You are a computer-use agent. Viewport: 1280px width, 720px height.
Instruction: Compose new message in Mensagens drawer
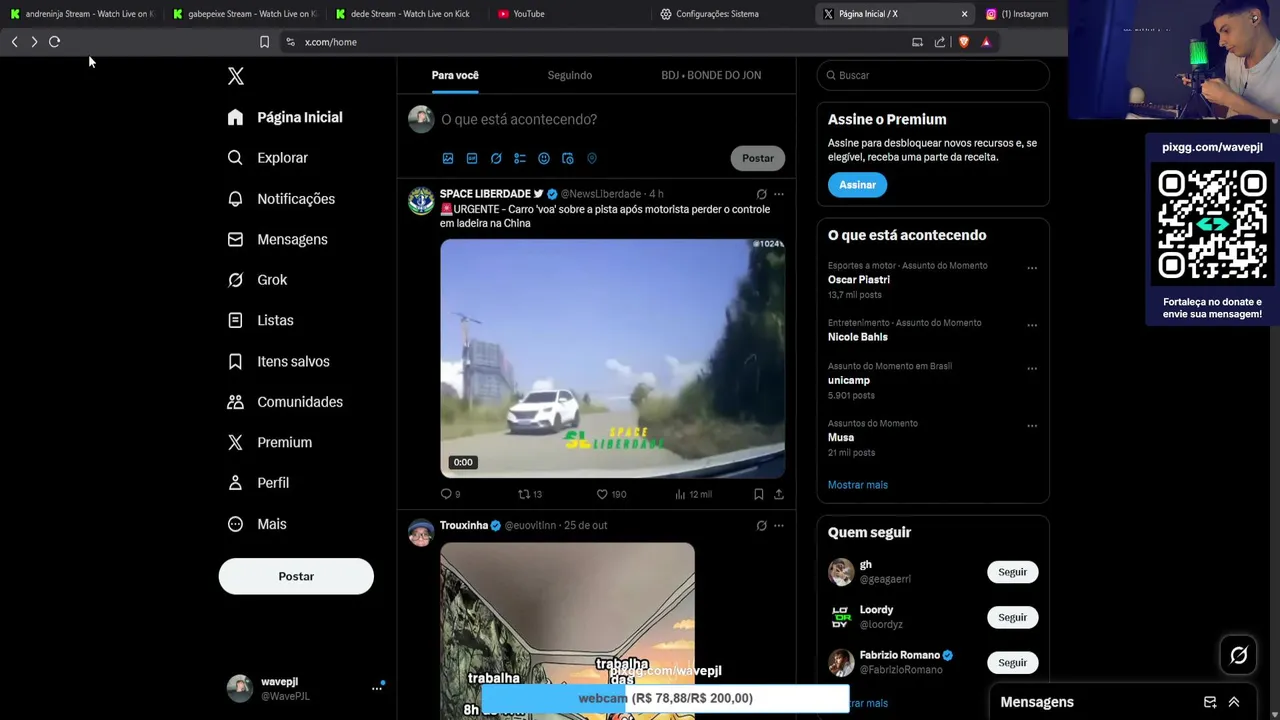click(1210, 702)
